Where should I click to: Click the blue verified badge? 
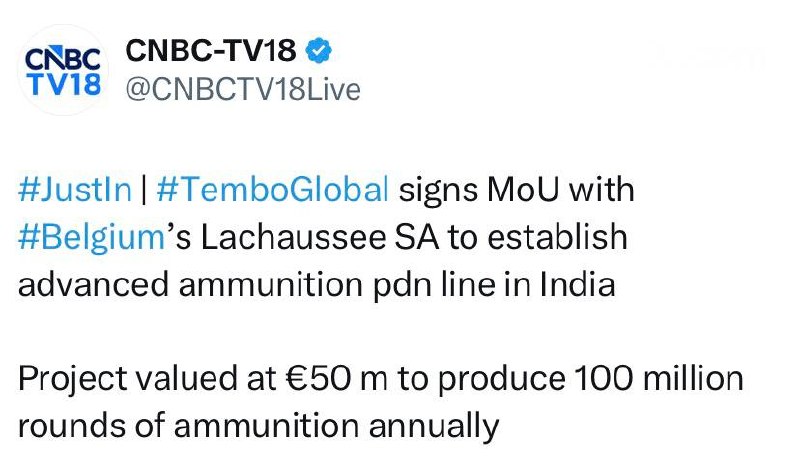coord(319,51)
